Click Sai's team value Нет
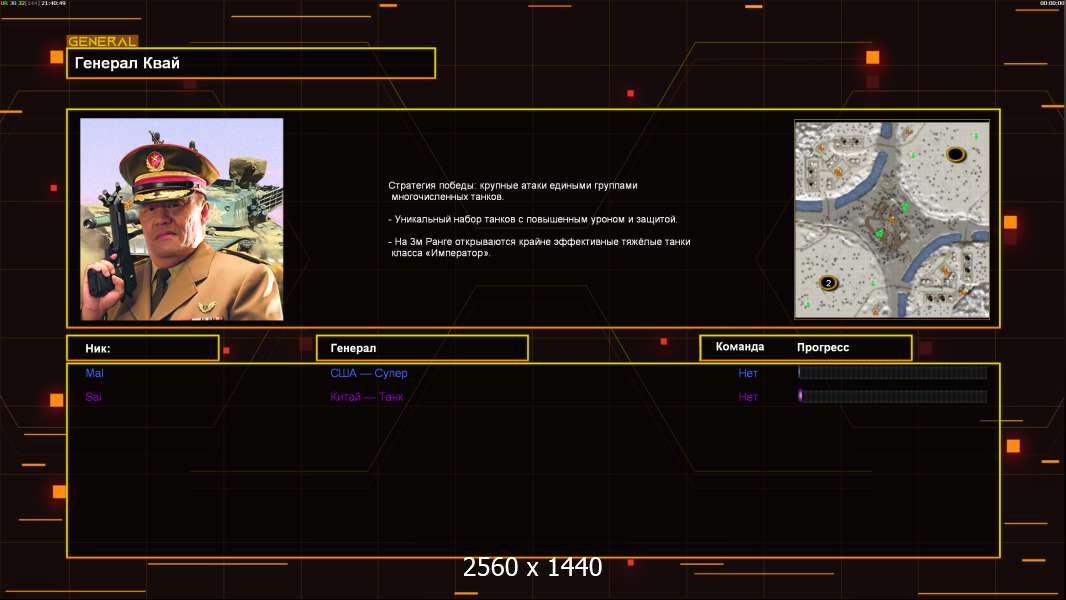This screenshot has height=600, width=1066. pos(748,397)
